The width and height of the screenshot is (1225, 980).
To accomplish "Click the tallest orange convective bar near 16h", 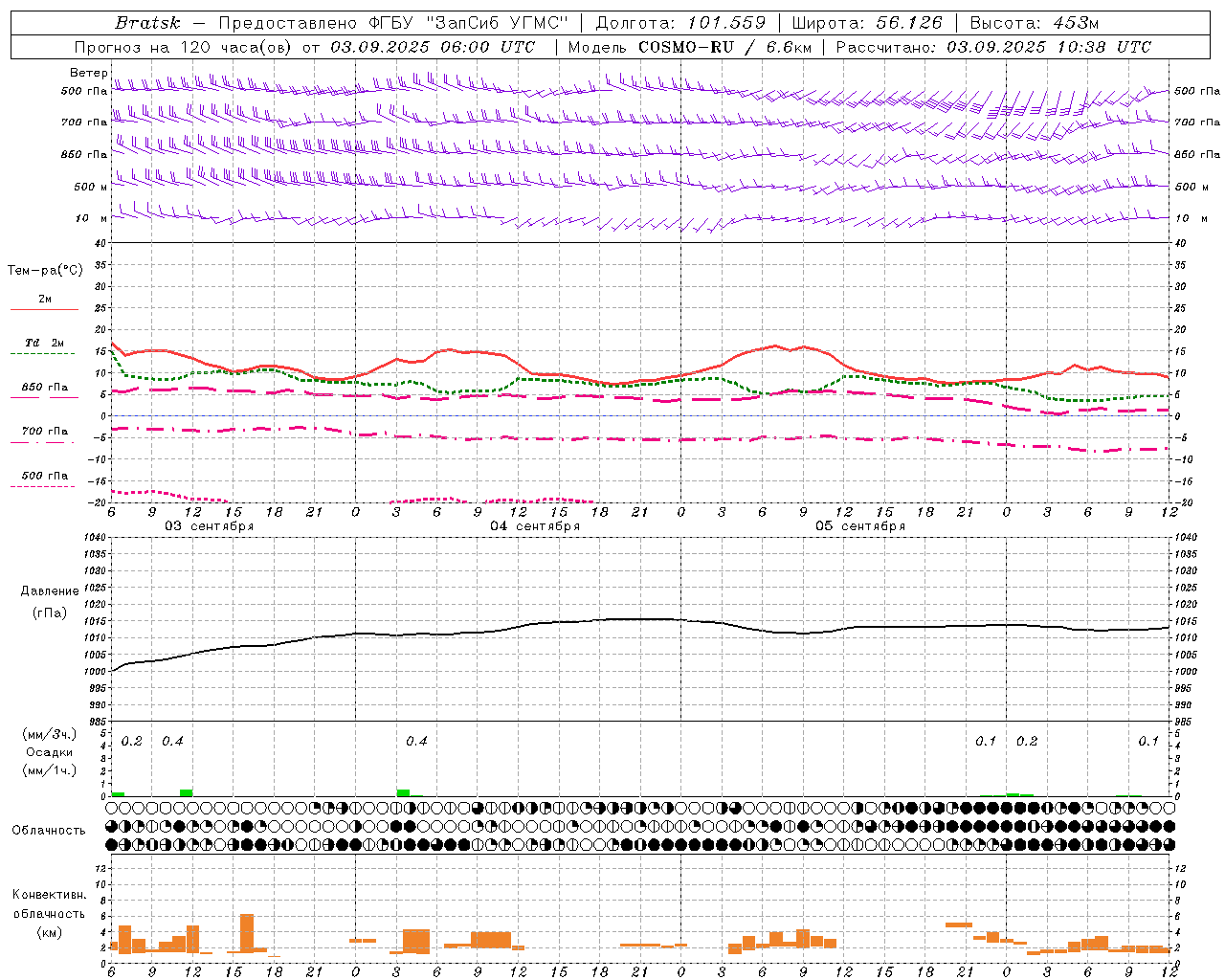I will coord(247,933).
